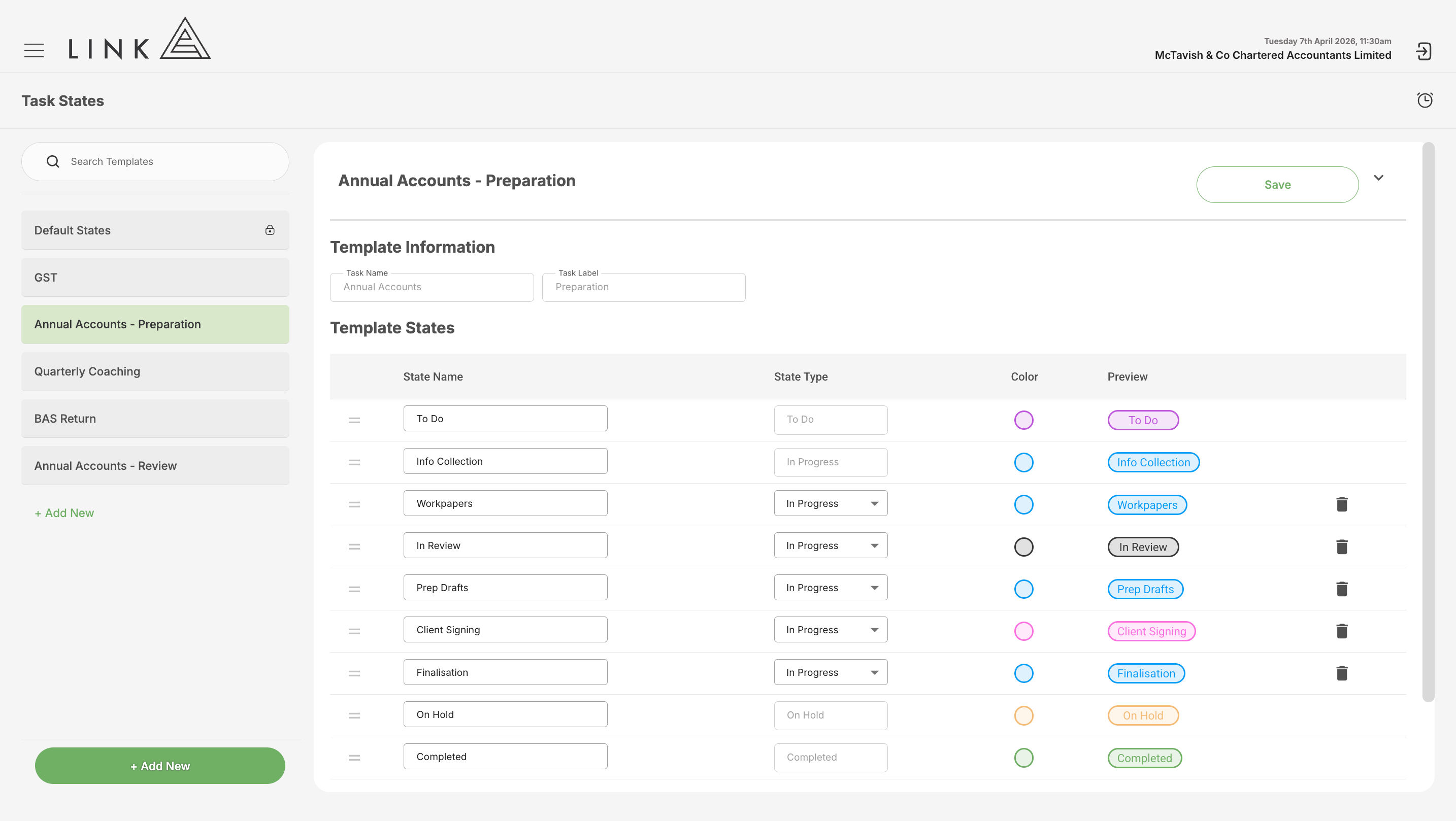This screenshot has width=1456, height=821.
Task: Click the logout icon
Action: pos(1423,51)
